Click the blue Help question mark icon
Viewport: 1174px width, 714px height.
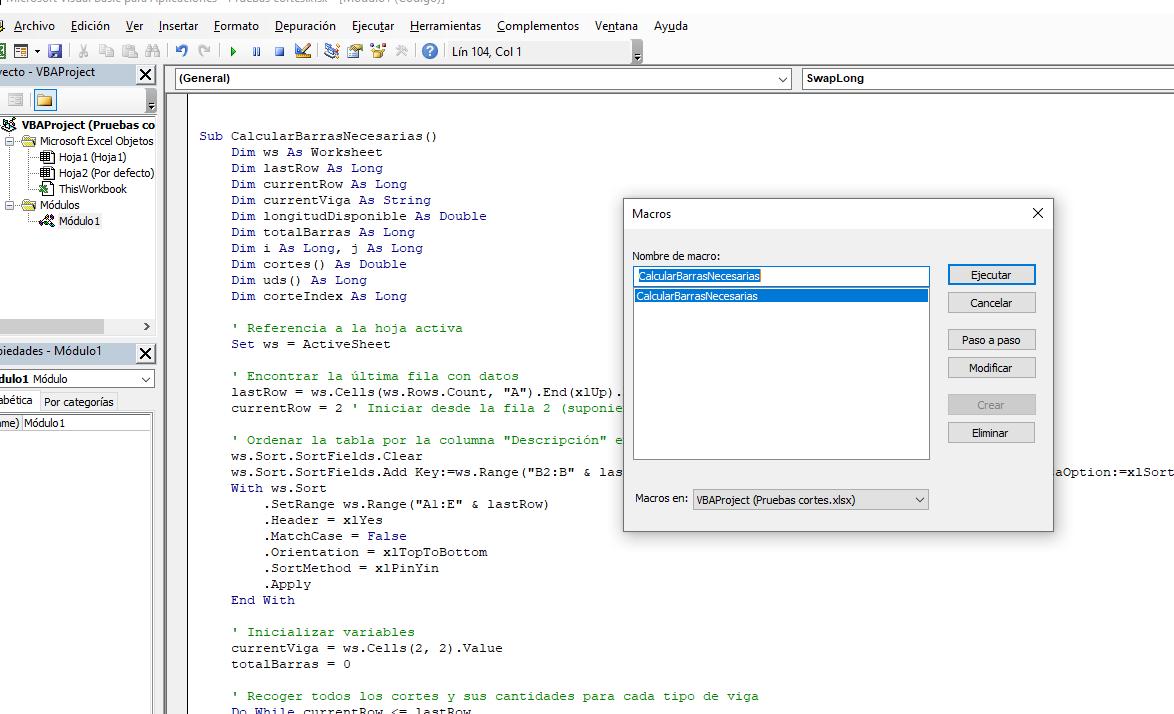(x=430, y=51)
